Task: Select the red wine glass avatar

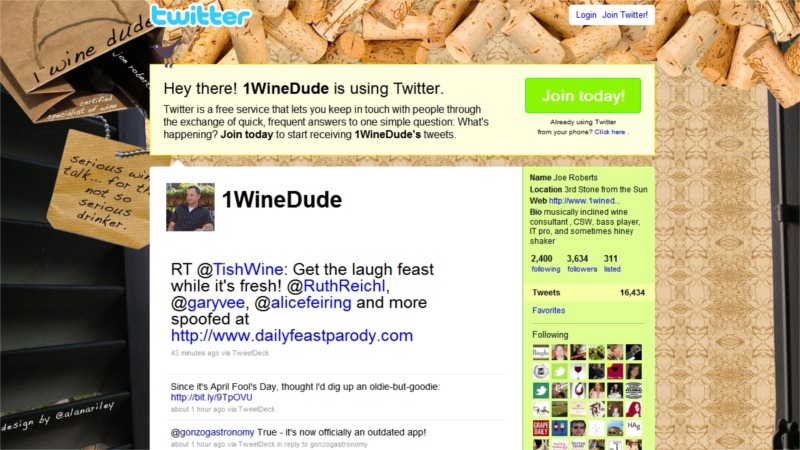Action: click(578, 371)
